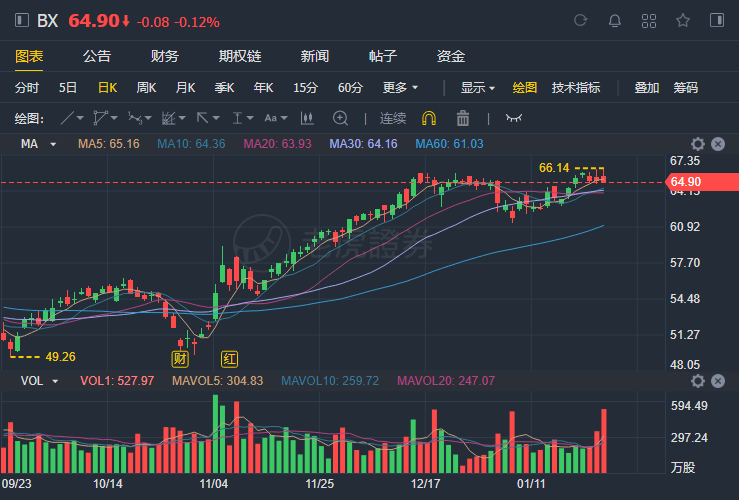
Task: Toggle the 绘图 drawing toolbar
Action: tap(525, 87)
